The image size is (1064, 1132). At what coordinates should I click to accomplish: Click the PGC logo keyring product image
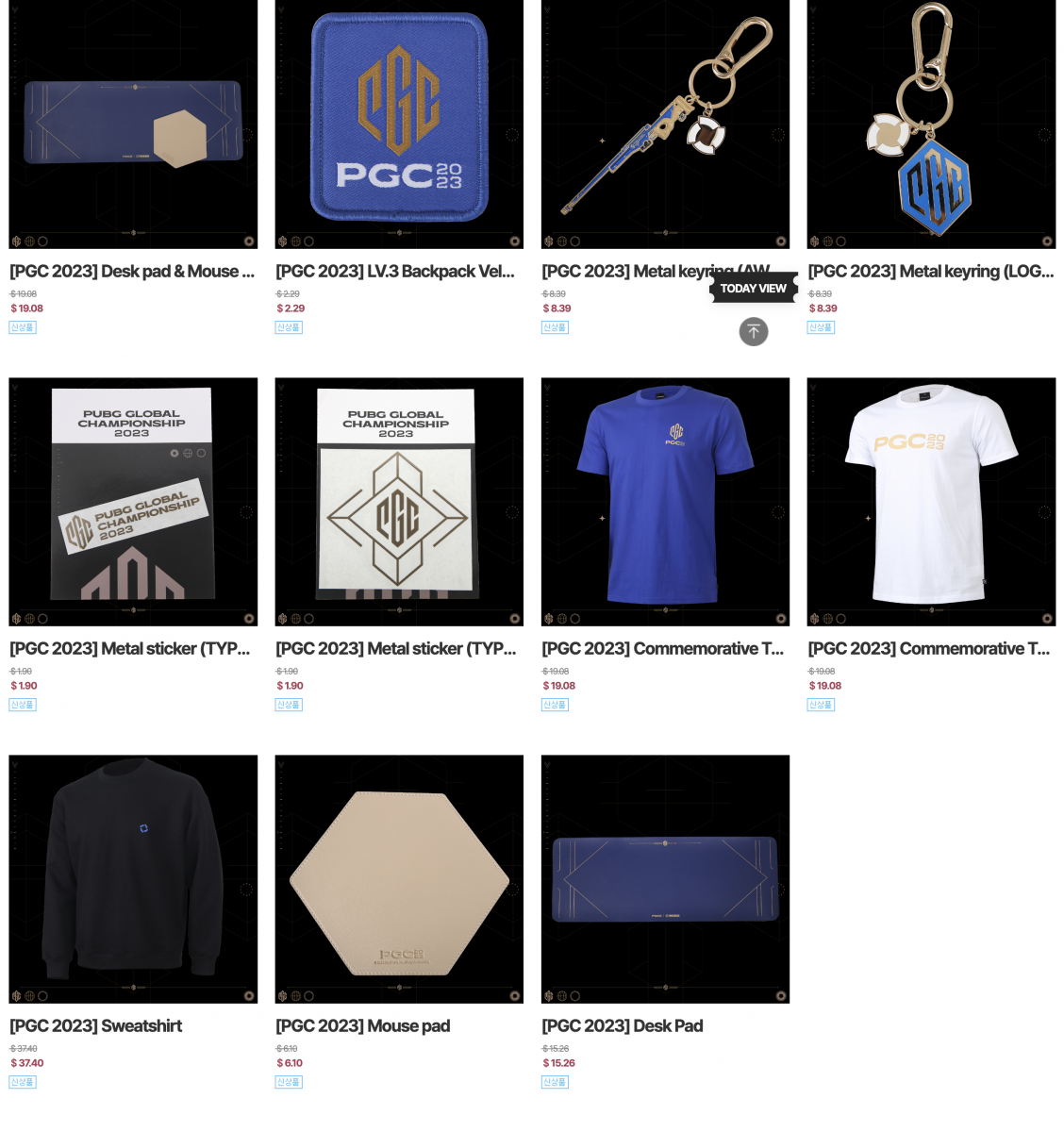click(931, 125)
